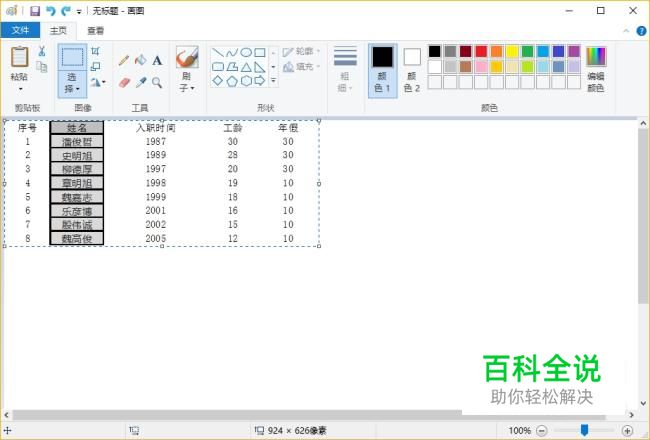Choose the Rectangle shape
This screenshot has width=650, height=440.
pos(260,53)
